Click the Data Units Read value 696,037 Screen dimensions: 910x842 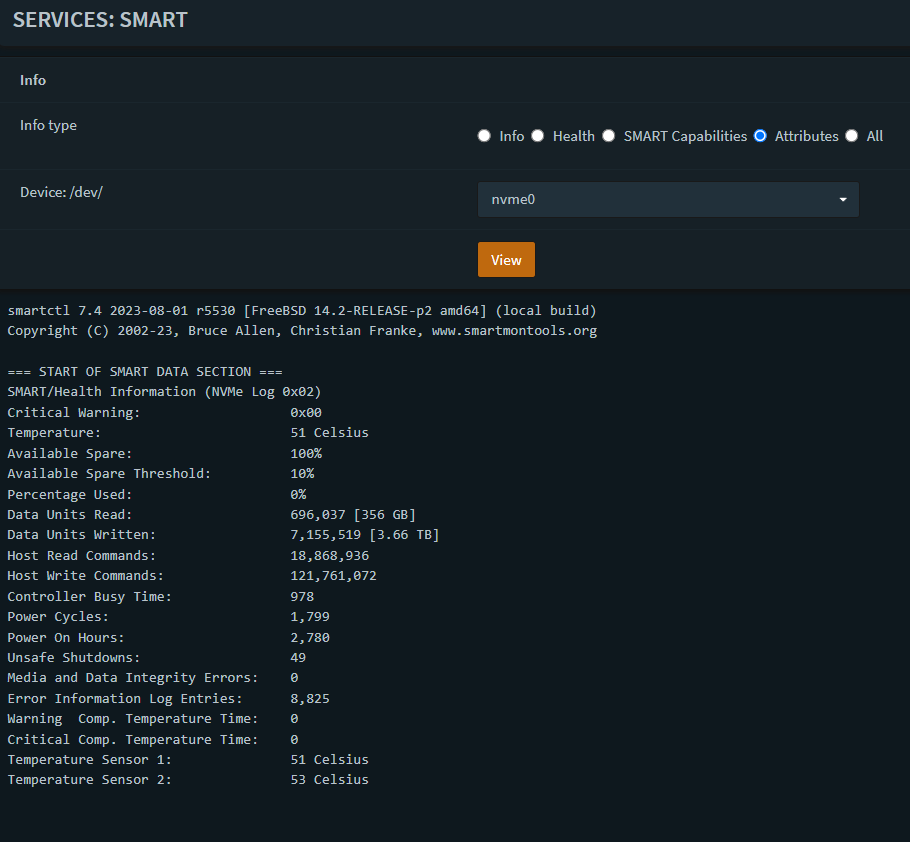[x=317, y=515]
